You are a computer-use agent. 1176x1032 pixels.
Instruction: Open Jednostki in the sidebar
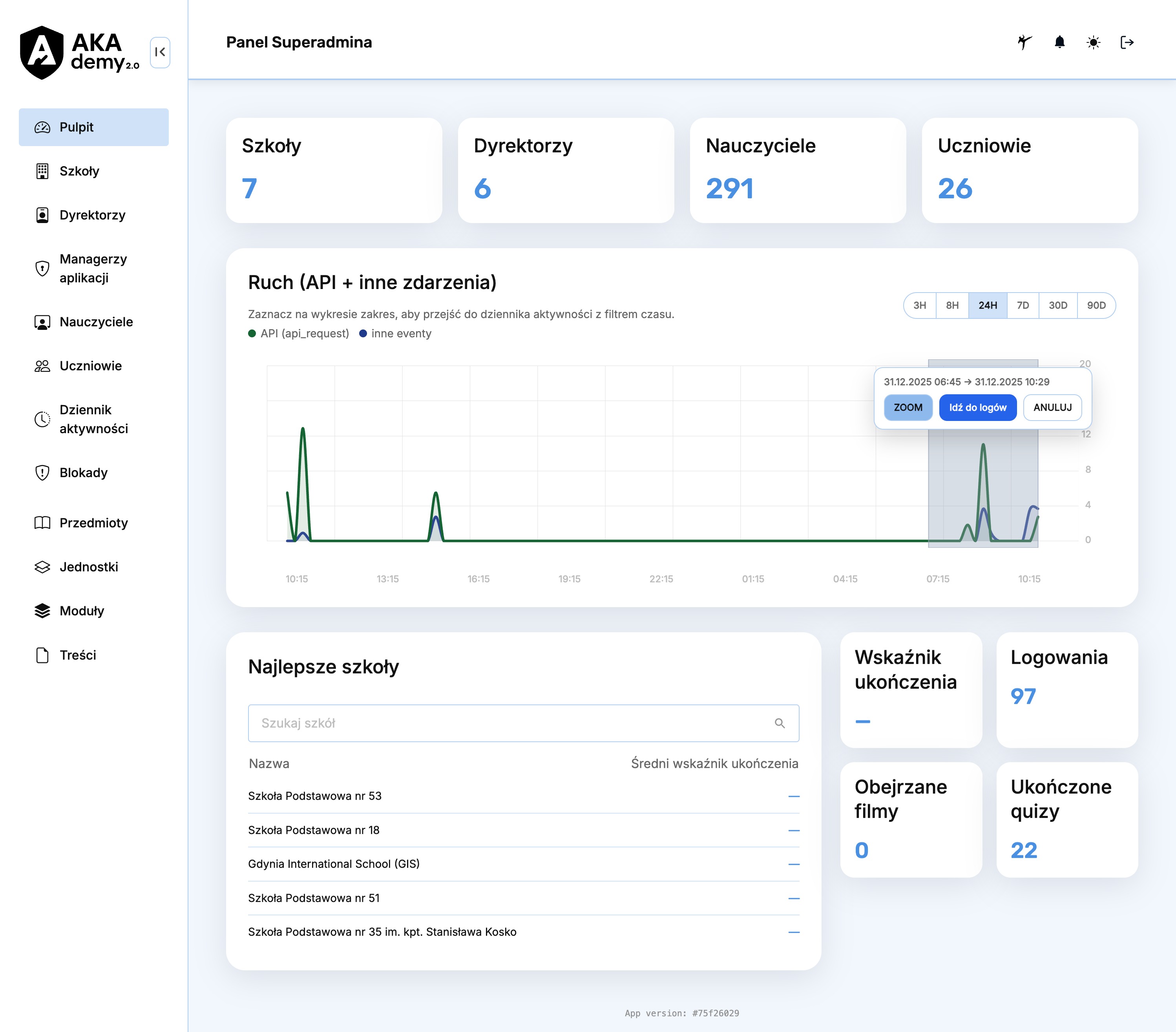(89, 567)
